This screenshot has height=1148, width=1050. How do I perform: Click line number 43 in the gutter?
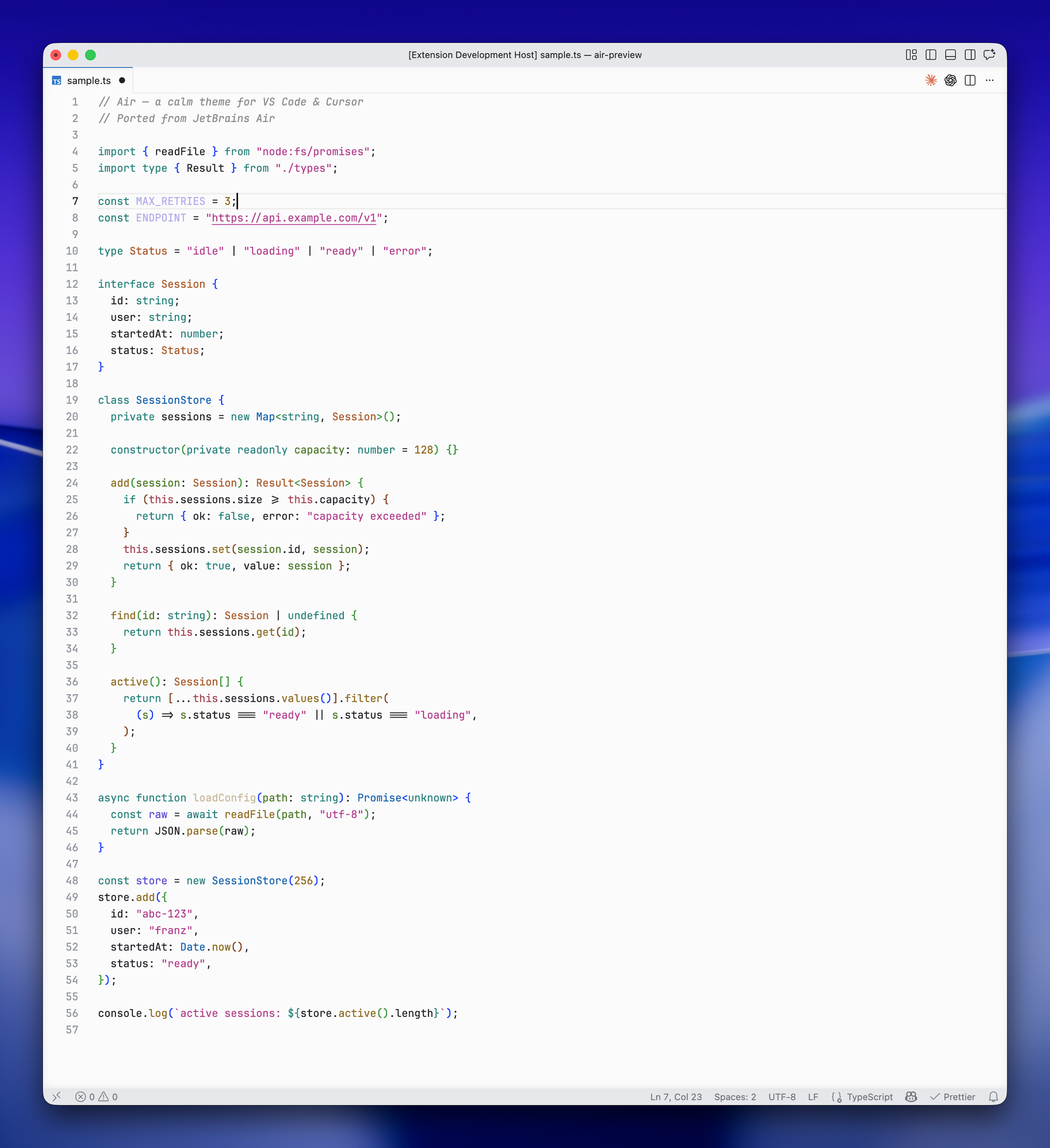tap(72, 797)
